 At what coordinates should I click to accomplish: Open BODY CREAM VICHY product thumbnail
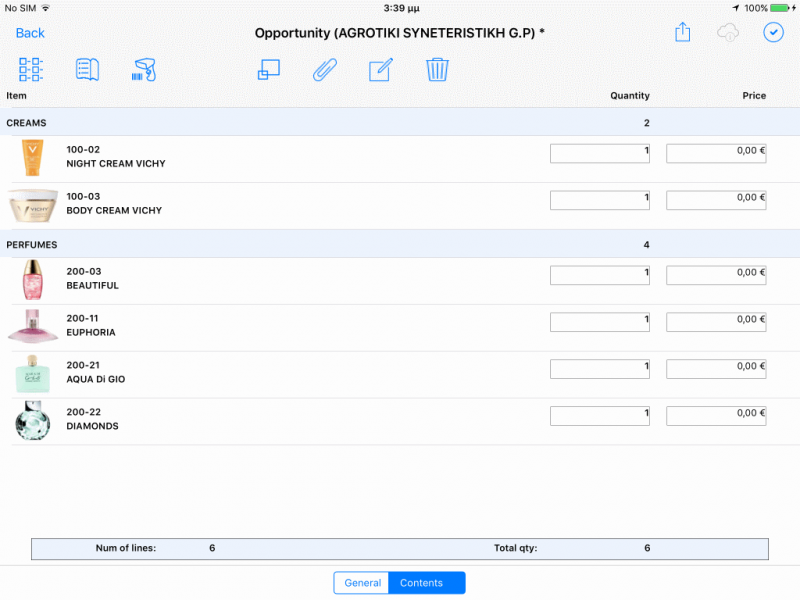[x=33, y=205]
